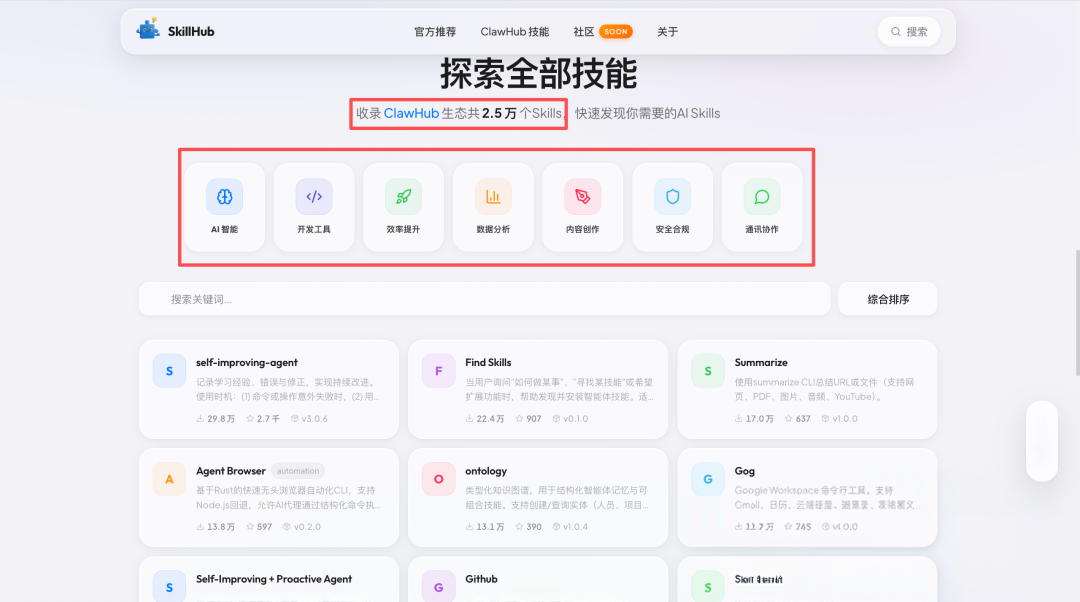Click the SkillHub robot logo icon
This screenshot has height=602, width=1080.
148,29
